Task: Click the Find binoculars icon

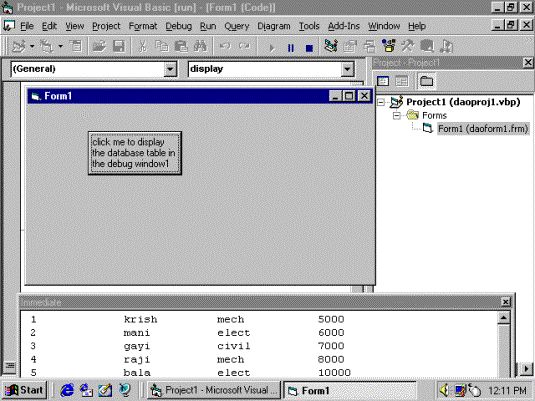Action: coord(200,46)
